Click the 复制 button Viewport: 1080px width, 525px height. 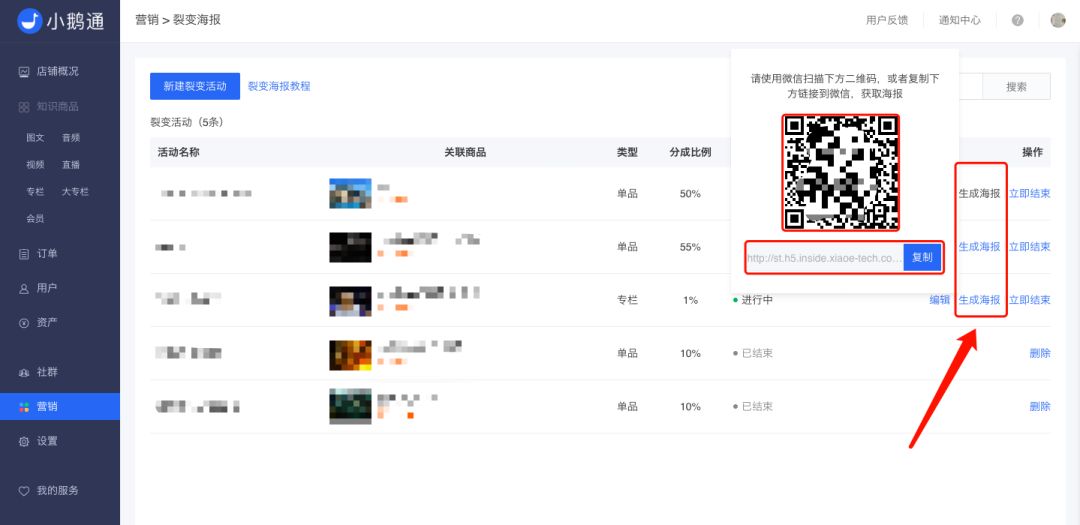coord(922,258)
